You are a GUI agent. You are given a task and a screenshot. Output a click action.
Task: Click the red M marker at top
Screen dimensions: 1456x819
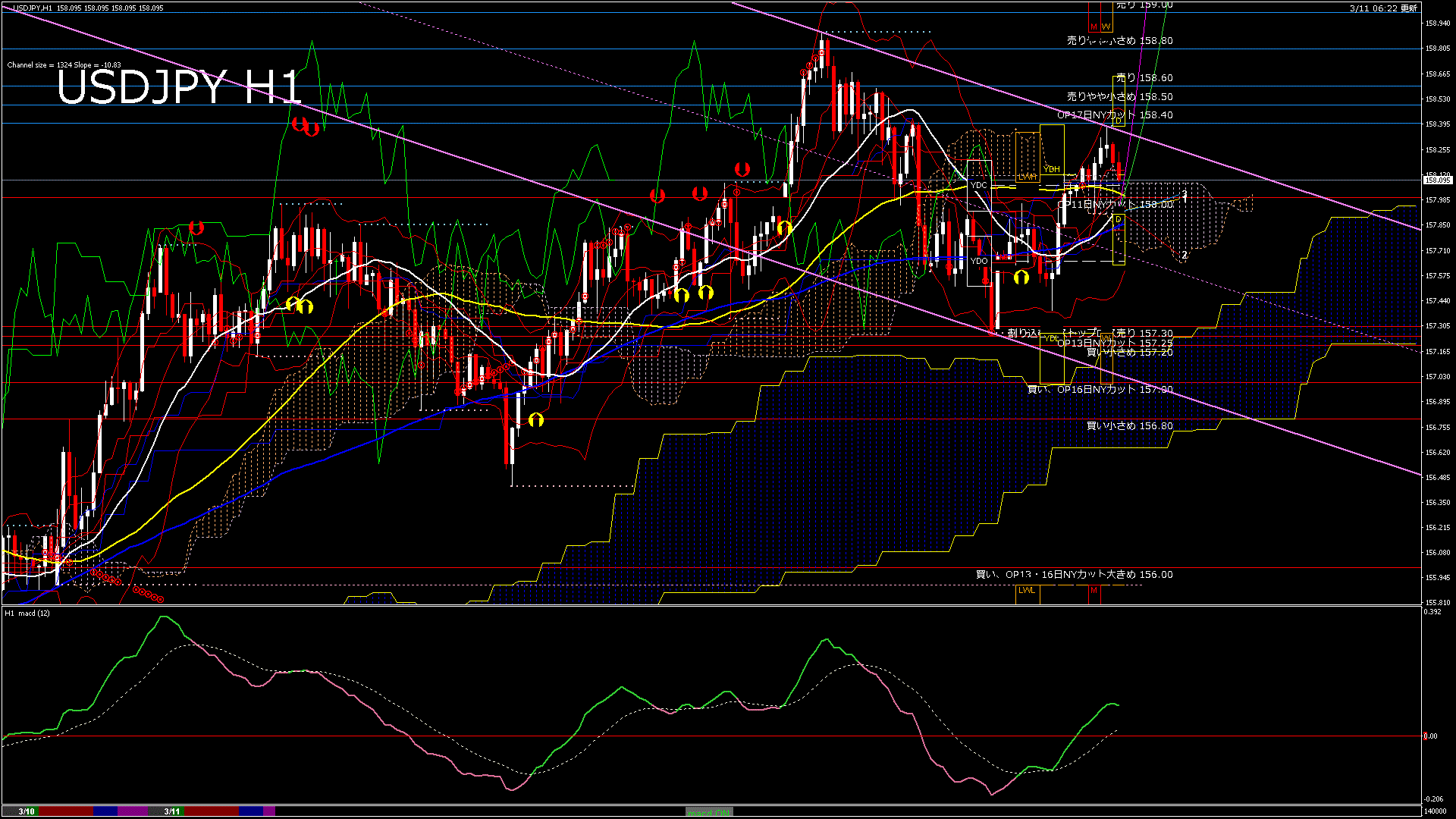[1094, 27]
